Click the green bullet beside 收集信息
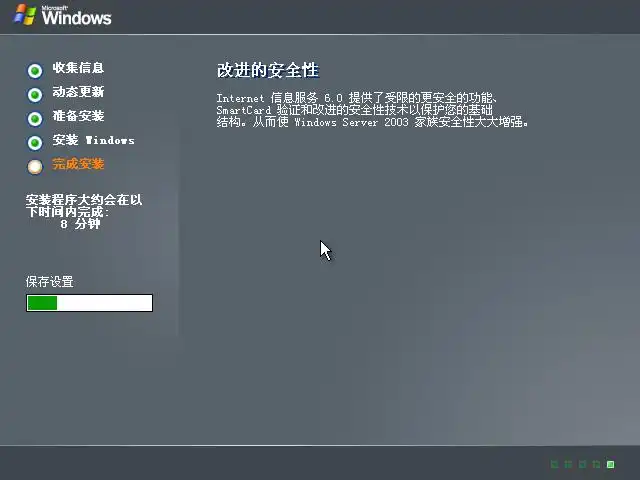The image size is (640, 480). (35, 71)
